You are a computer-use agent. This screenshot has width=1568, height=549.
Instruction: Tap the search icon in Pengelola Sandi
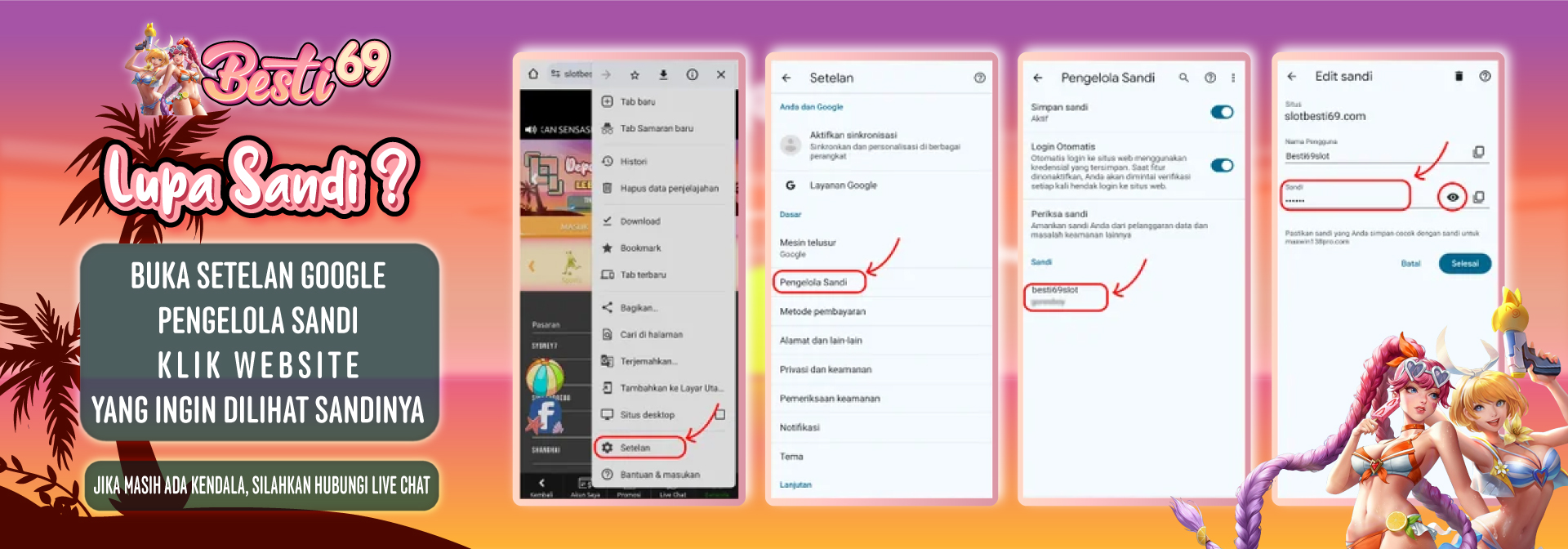pyautogui.click(x=1183, y=78)
